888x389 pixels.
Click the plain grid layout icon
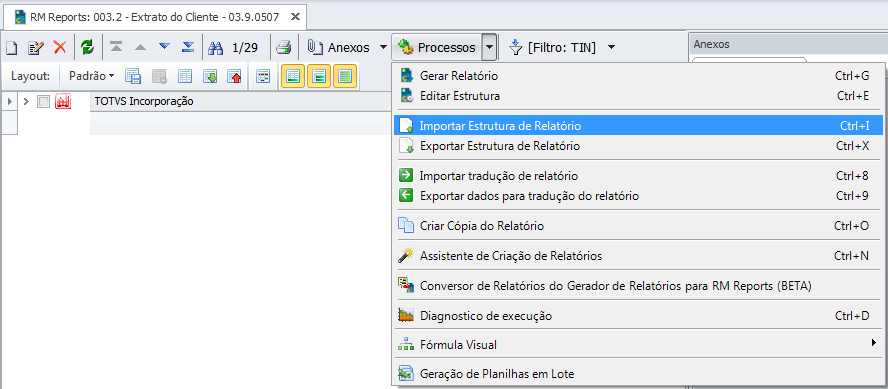(185, 76)
